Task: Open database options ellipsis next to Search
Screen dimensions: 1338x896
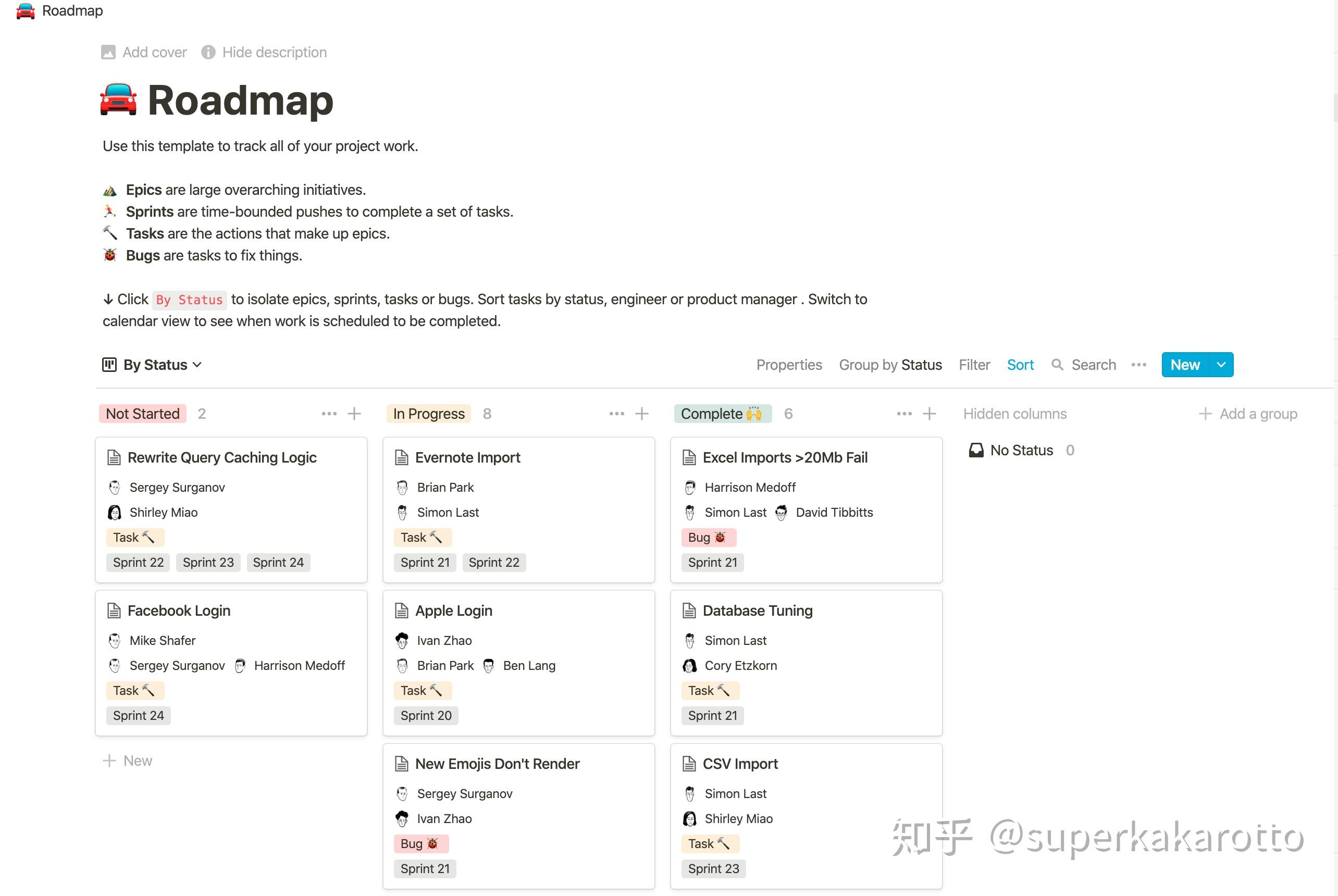Action: coord(1138,365)
